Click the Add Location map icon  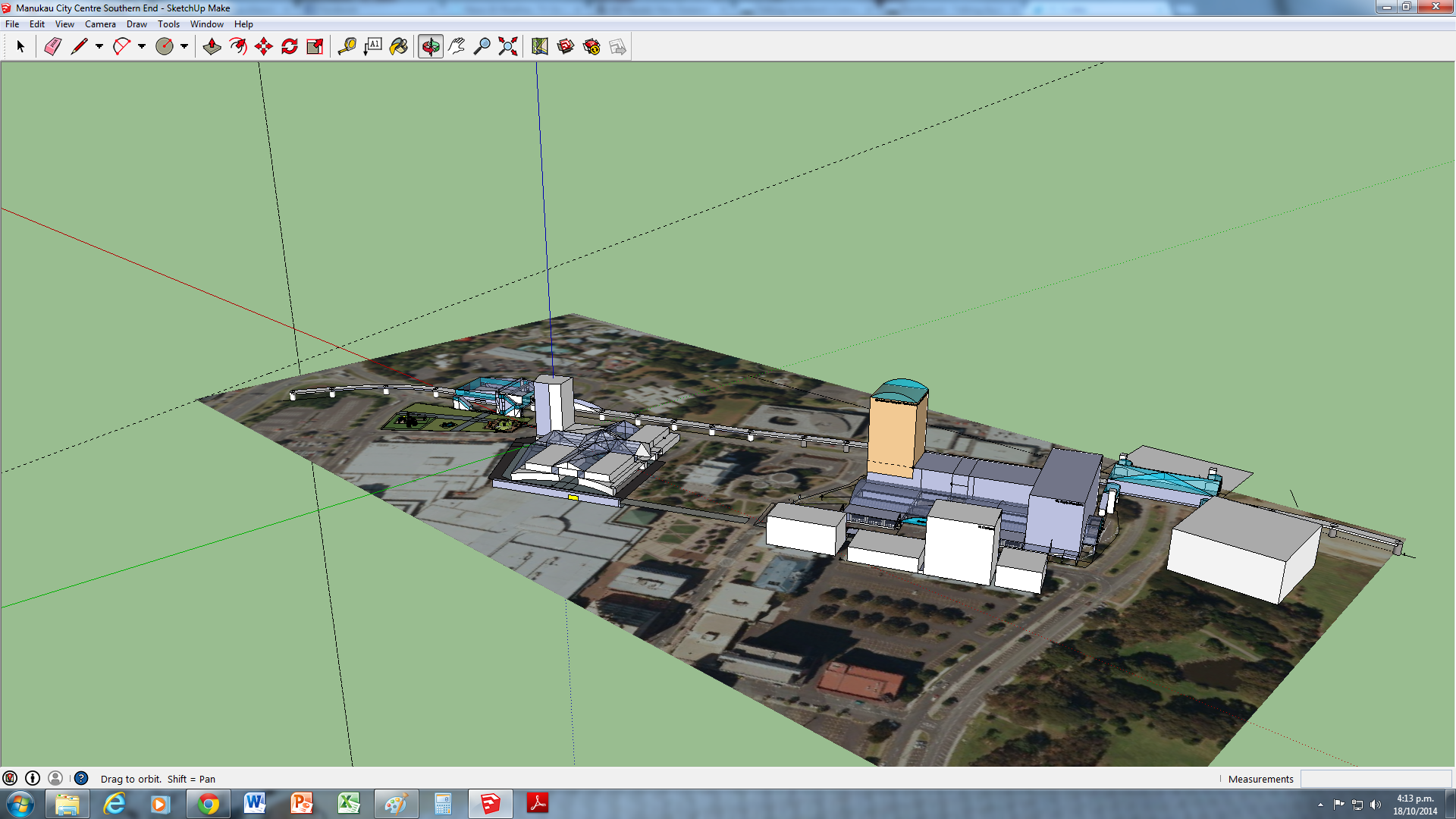click(540, 47)
